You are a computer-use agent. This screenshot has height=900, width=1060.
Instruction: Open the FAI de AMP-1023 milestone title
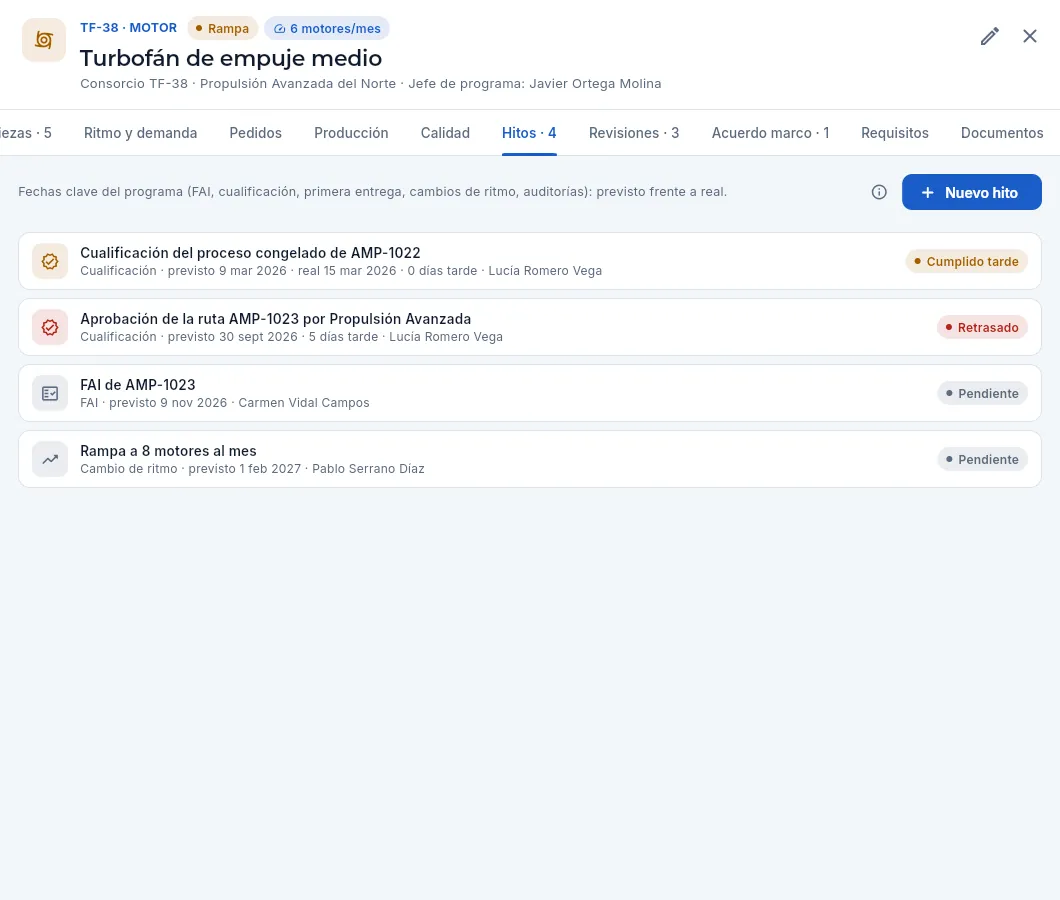137,385
